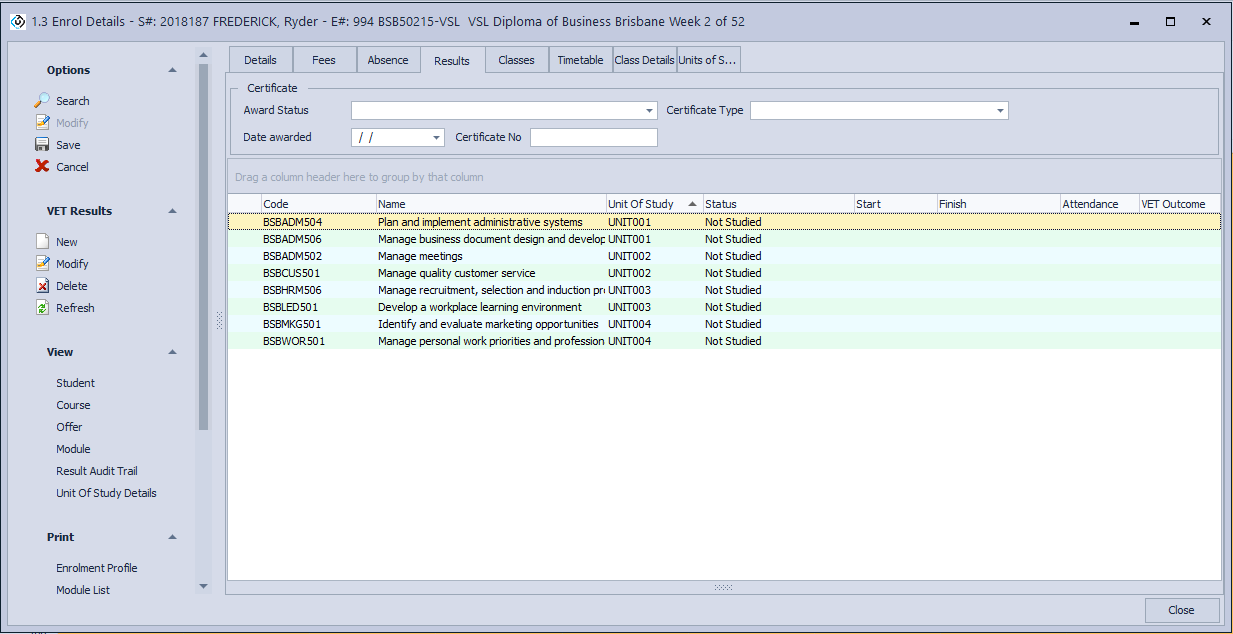Click the Save disk icon
The image size is (1233, 634).
click(x=42, y=145)
